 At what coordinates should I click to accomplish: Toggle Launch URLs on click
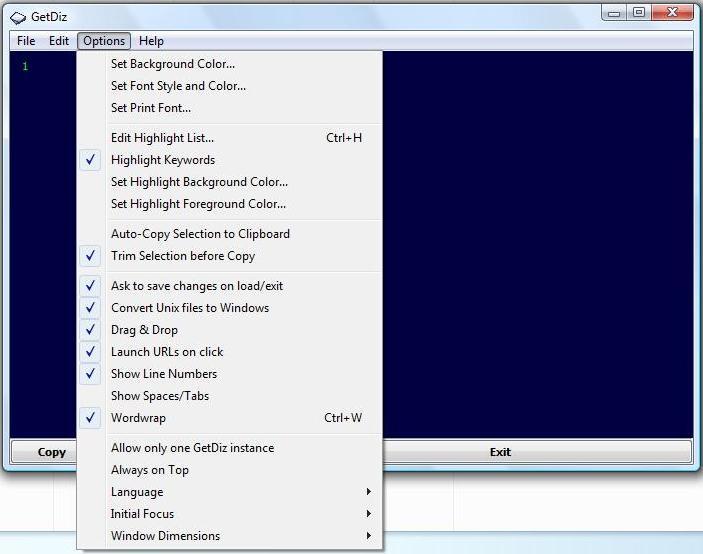pyautogui.click(x=230, y=351)
